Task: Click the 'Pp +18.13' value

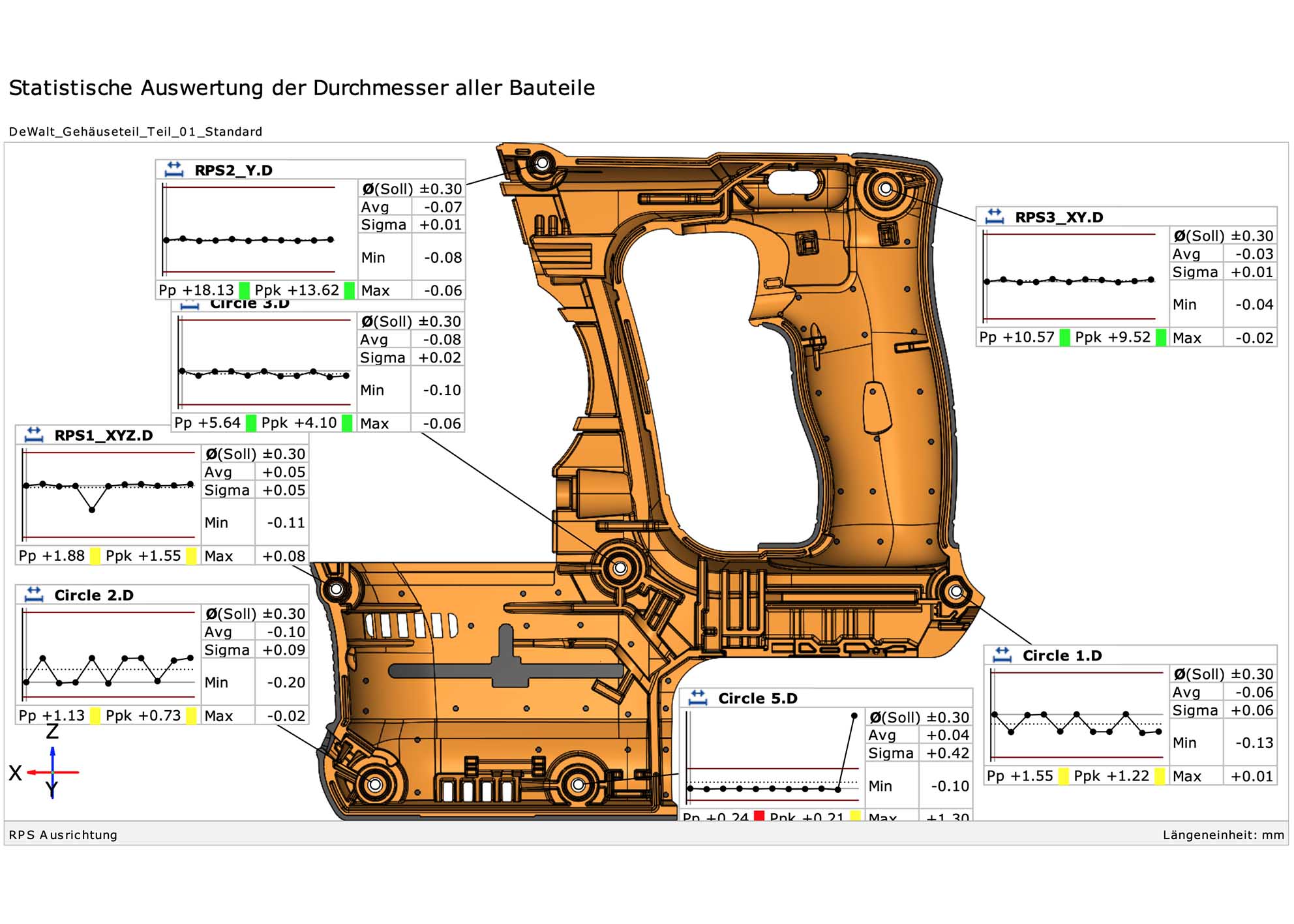Action: [196, 290]
